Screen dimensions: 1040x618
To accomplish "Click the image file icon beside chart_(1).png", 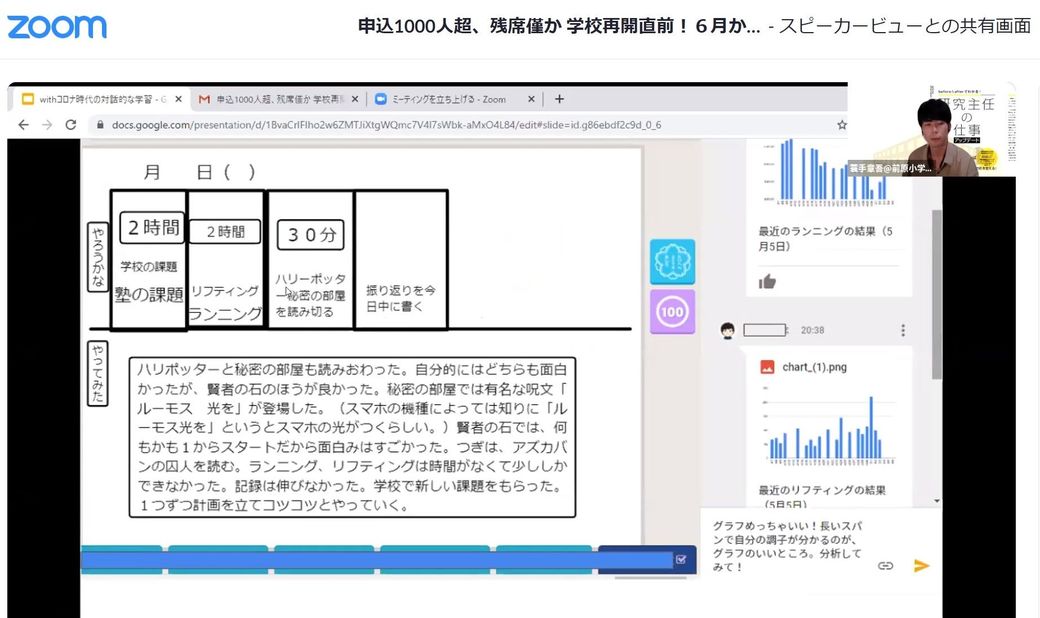I will 767,367.
